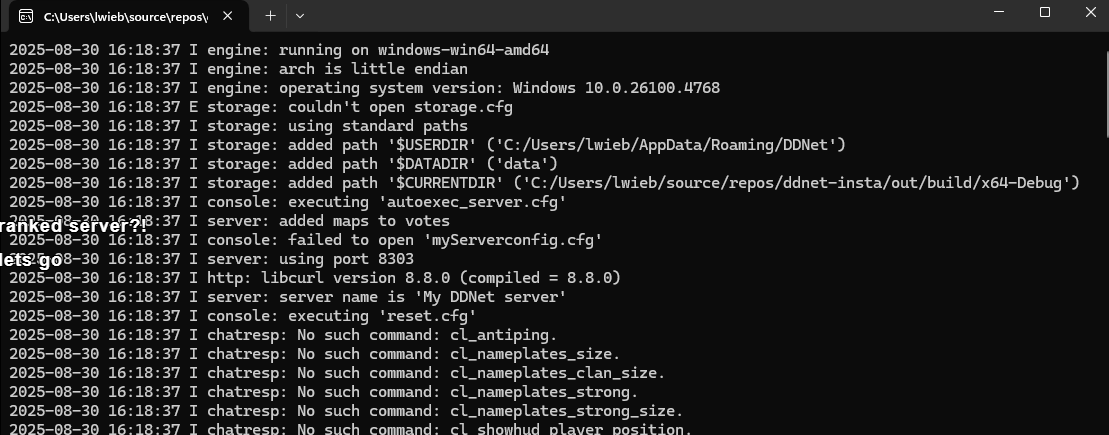Click the 'lets go' overlay text
Image resolution: width=1109 pixels, height=435 pixels.
coord(30,260)
